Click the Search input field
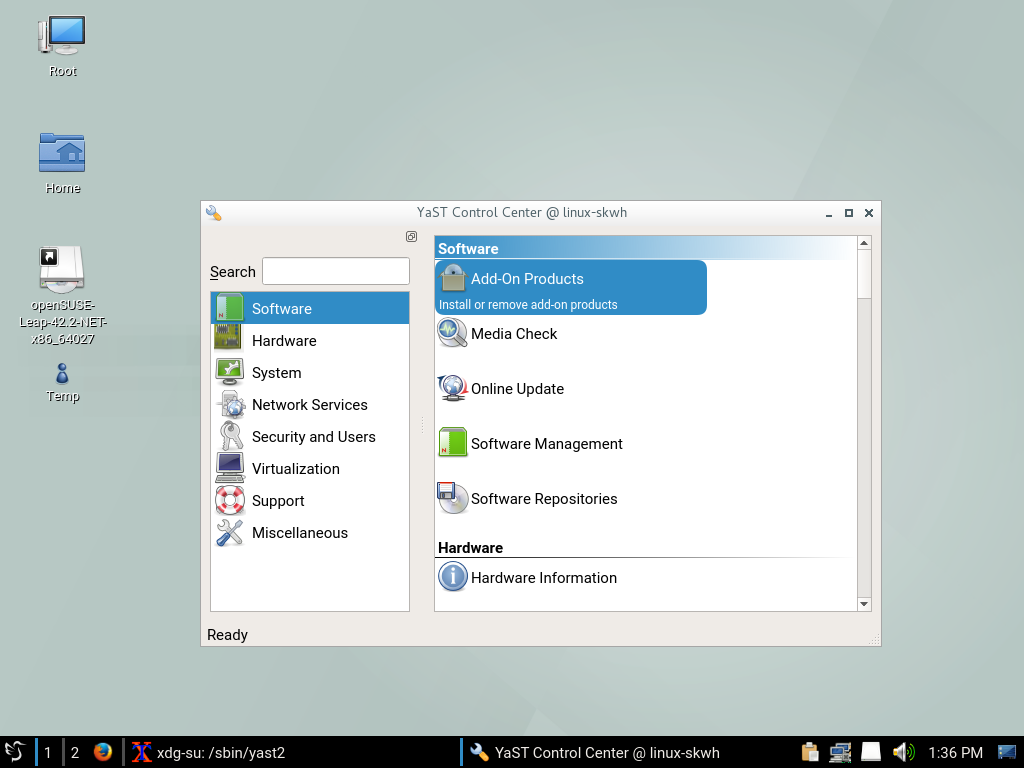Screen dimensions: 1024x768 pos(336,271)
